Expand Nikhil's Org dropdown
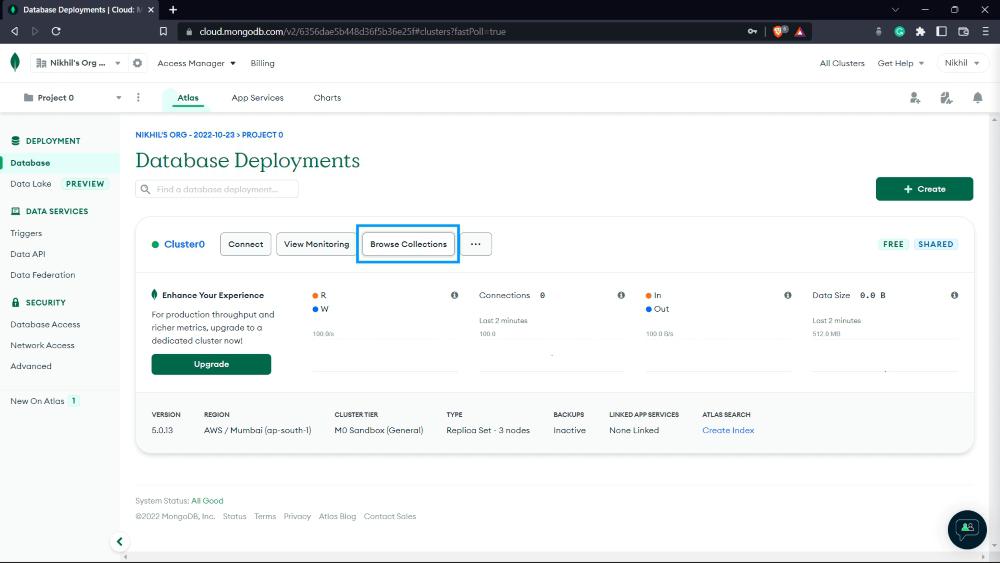This screenshot has height=563, width=1000. tap(77, 63)
